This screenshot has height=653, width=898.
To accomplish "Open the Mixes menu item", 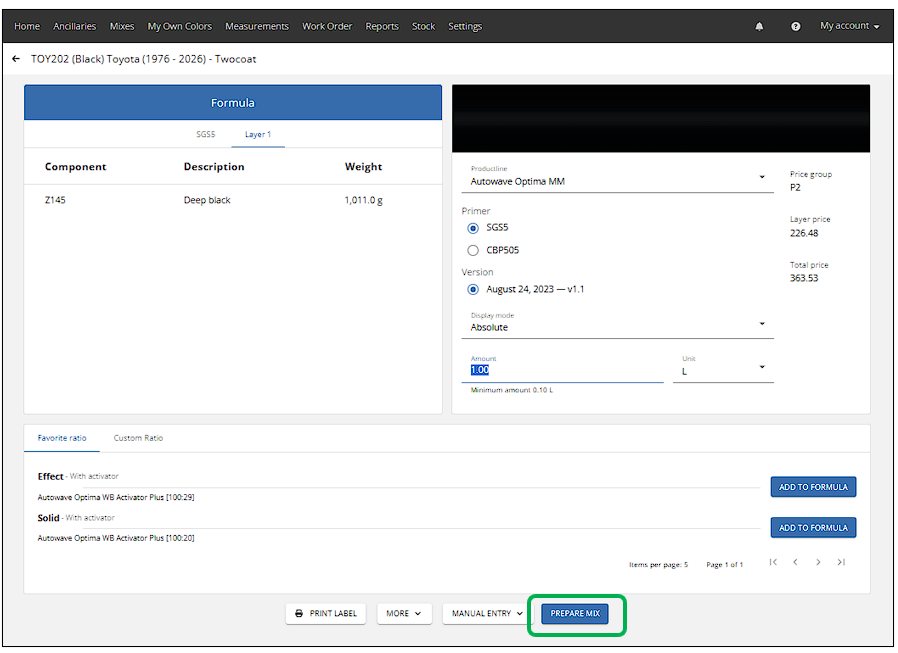I will pyautogui.click(x=122, y=26).
